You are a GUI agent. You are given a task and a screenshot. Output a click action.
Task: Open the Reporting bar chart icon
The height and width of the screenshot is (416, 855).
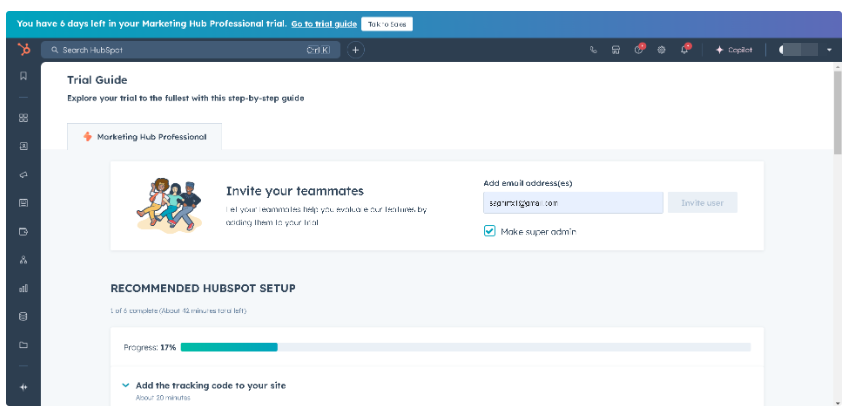[x=23, y=288]
